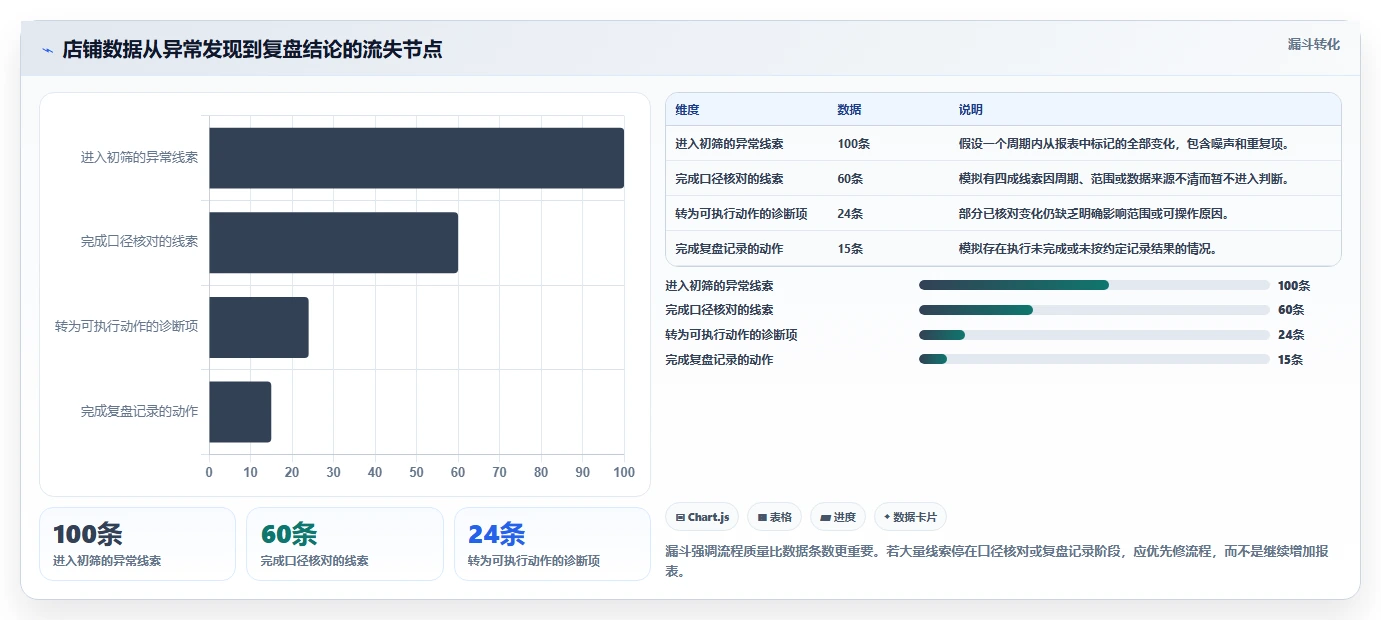Click the 15-value bar for 完成复盘记录的动作 in chart
The image size is (1381, 620).
240,412
